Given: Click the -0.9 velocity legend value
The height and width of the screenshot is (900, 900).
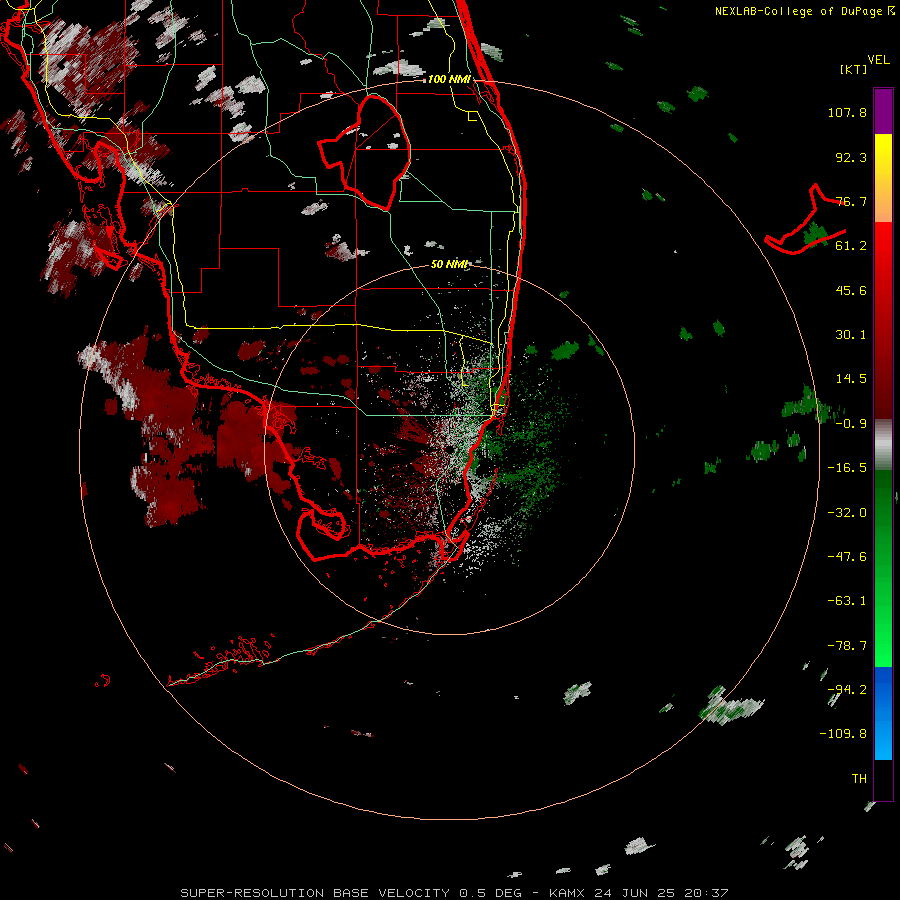Looking at the screenshot, I should tap(851, 424).
